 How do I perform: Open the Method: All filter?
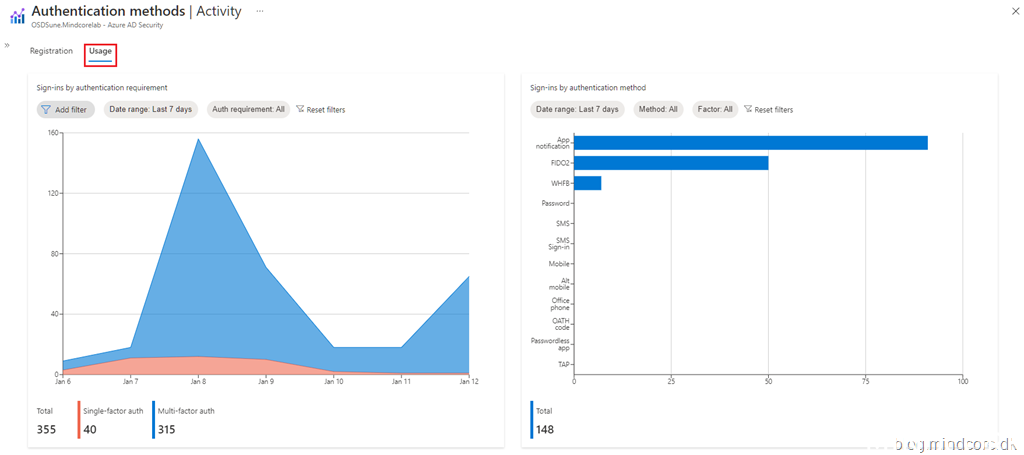tap(658, 110)
